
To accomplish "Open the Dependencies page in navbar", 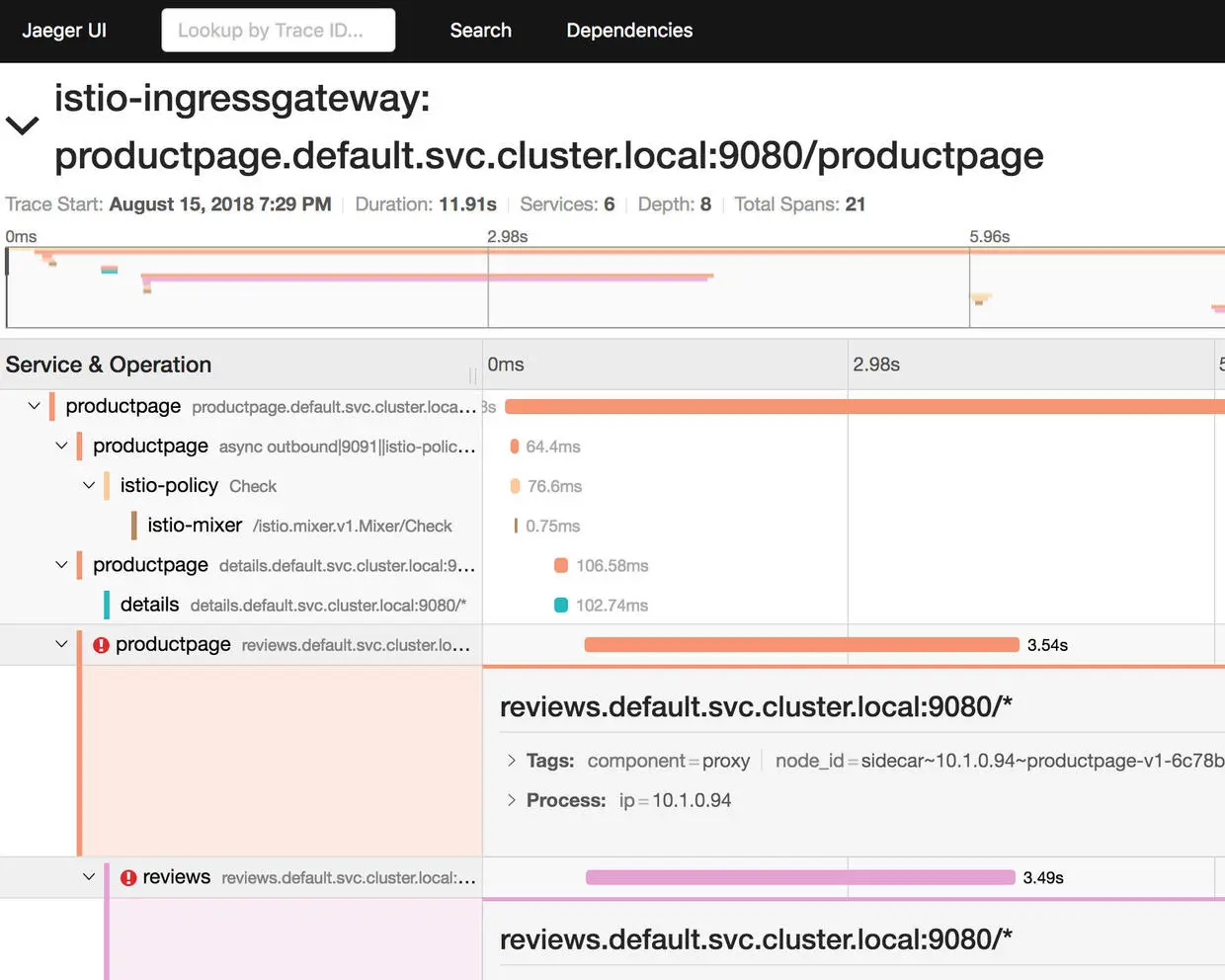I will point(629,31).
